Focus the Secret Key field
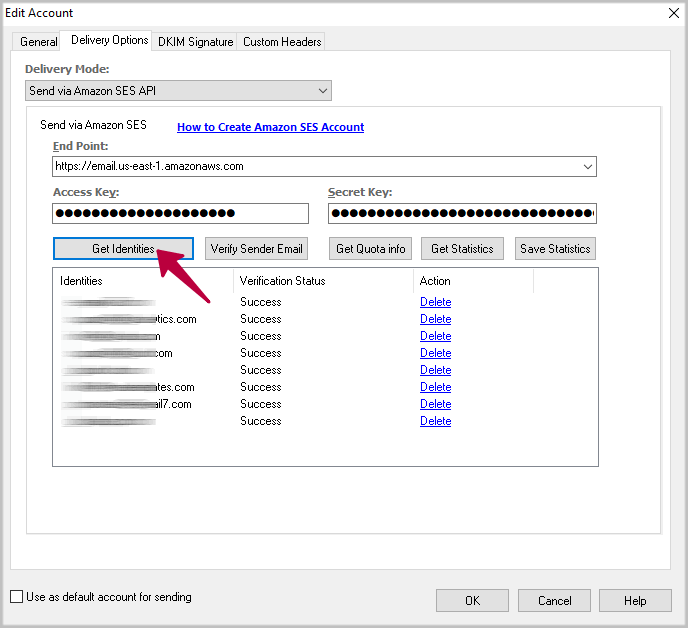This screenshot has width=688, height=628. point(462,213)
